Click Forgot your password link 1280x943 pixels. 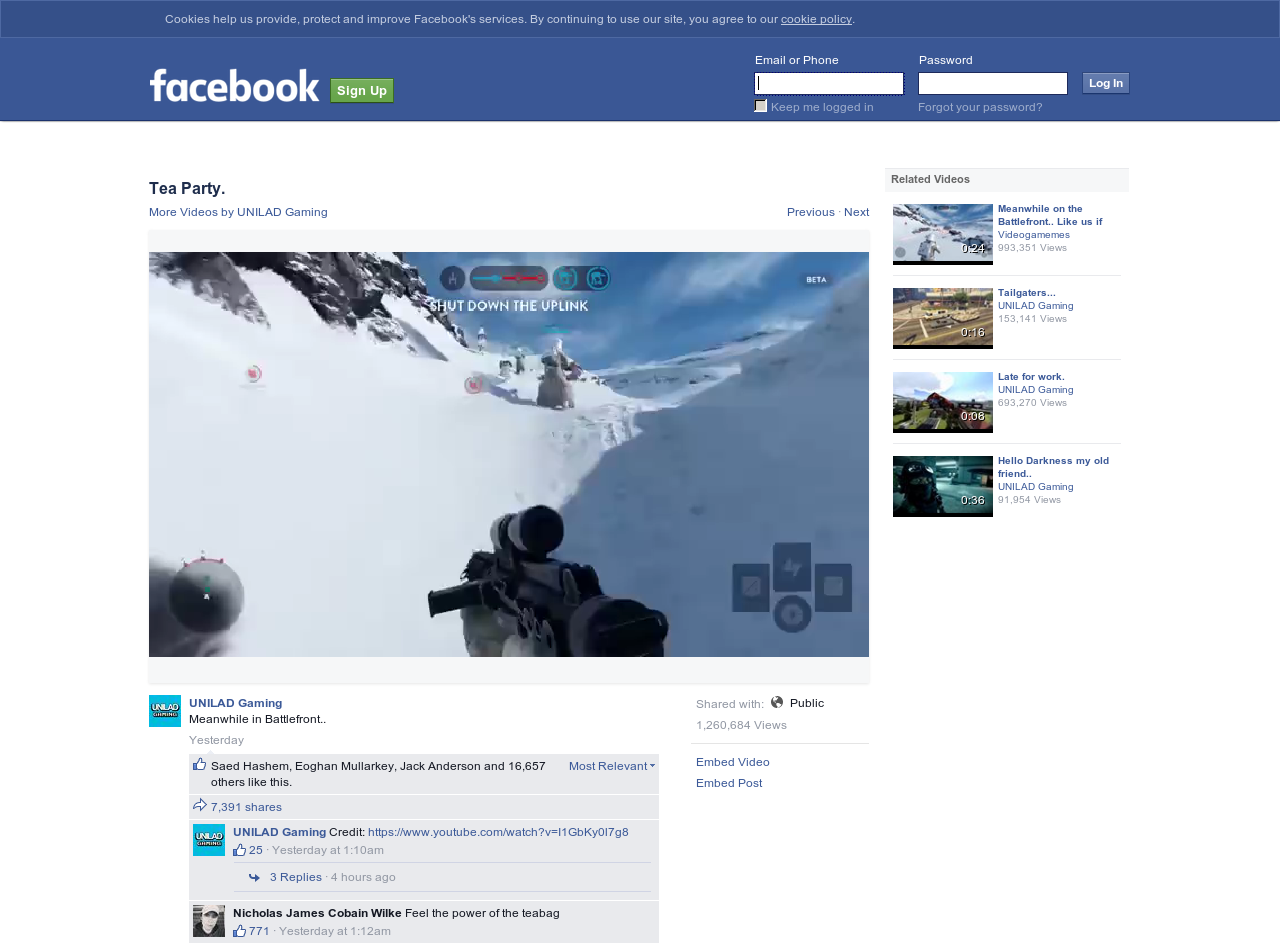point(980,107)
